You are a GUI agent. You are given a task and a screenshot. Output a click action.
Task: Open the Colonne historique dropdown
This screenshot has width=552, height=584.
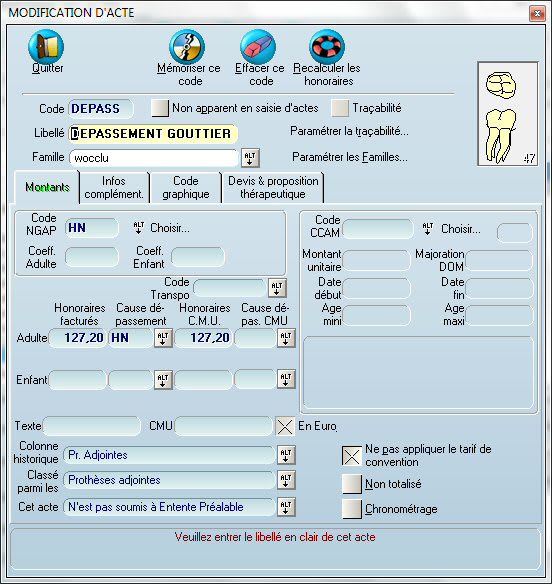click(x=286, y=455)
